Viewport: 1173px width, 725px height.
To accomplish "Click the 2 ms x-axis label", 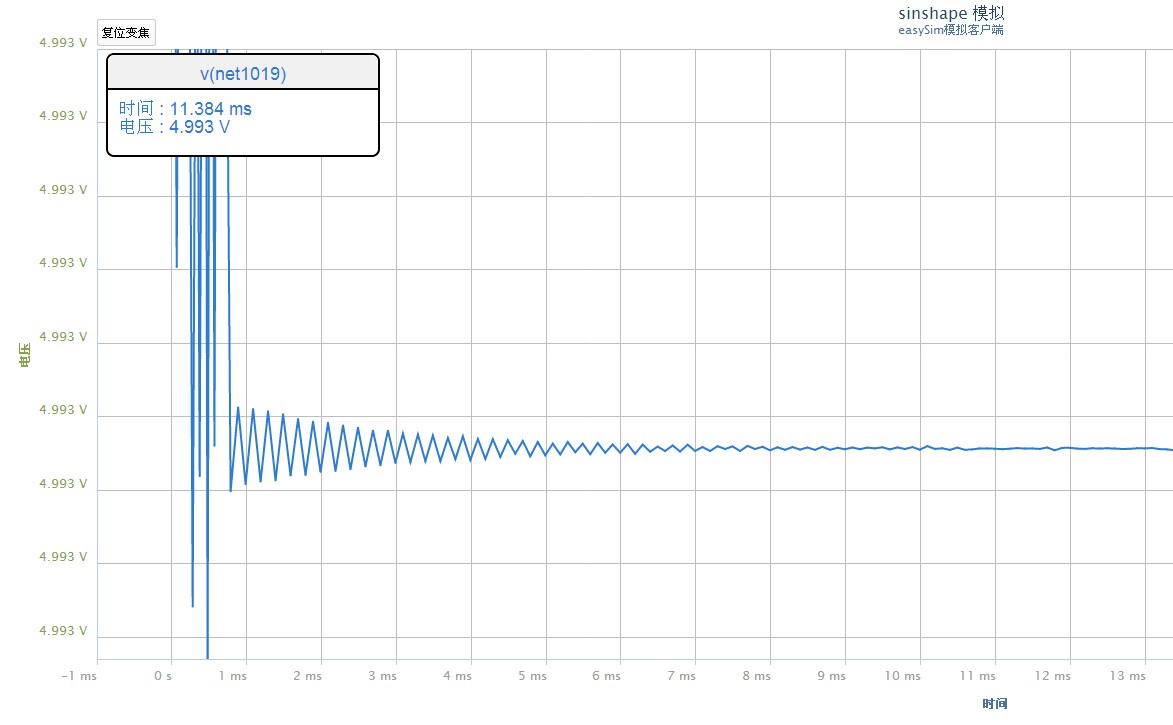I will 307,676.
